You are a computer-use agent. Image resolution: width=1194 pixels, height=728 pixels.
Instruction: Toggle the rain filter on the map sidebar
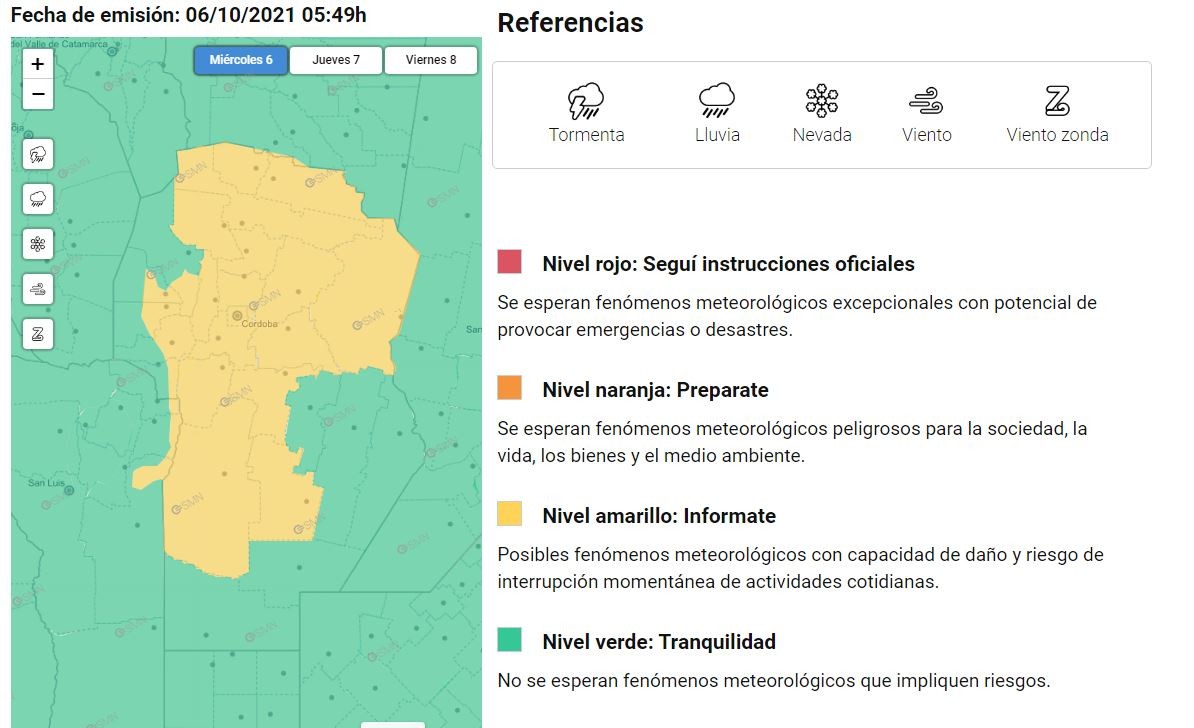37,198
